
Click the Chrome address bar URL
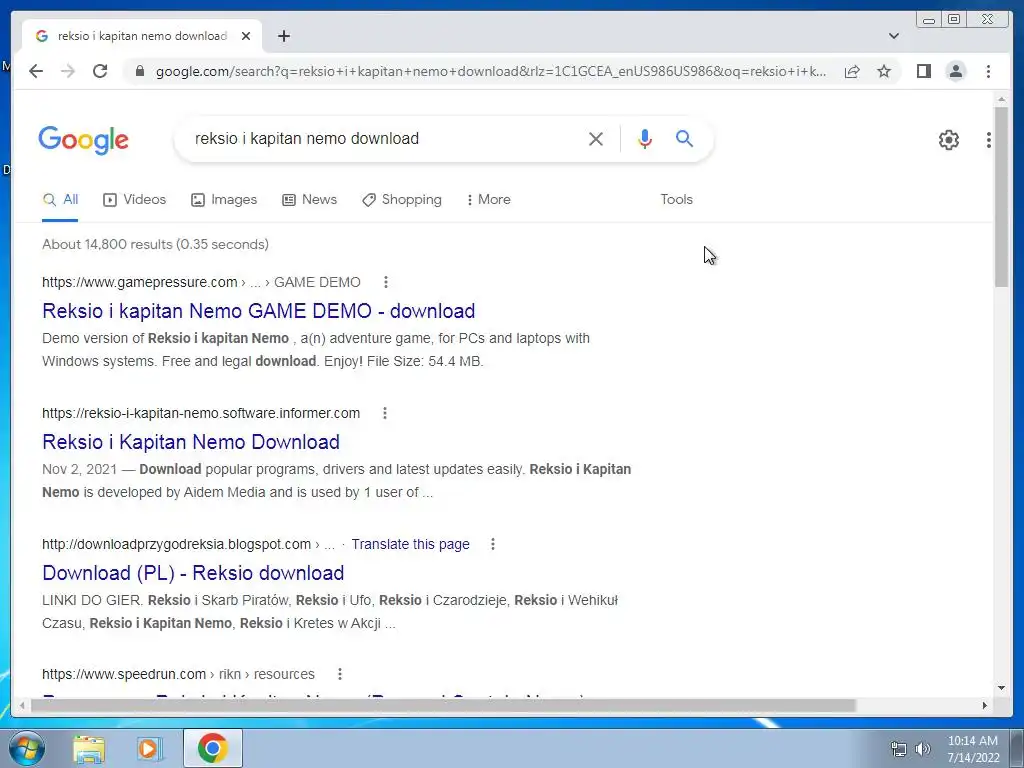pyautogui.click(x=490, y=71)
